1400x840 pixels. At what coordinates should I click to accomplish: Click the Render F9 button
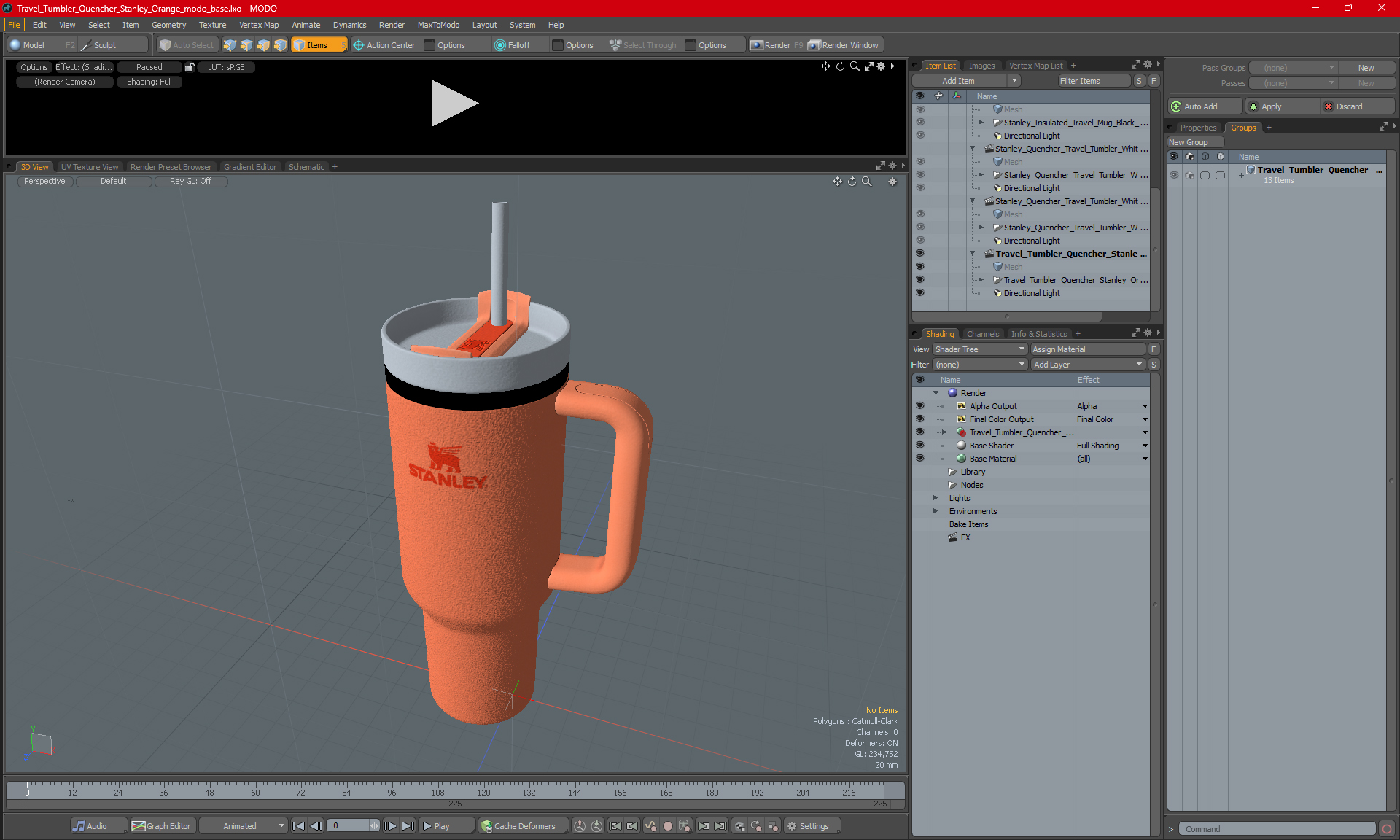point(777,45)
